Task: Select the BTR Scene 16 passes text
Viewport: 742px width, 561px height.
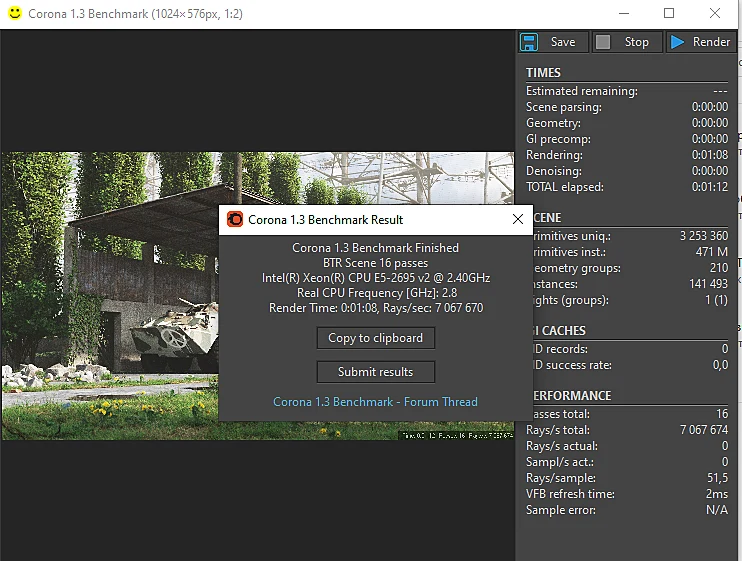Action: [x=375, y=263]
